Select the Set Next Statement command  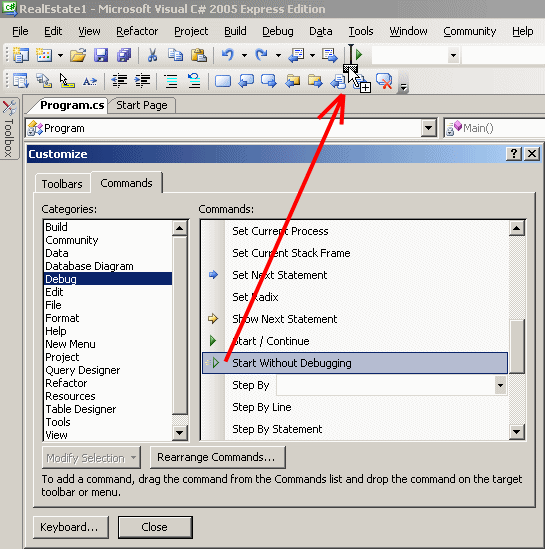point(355,275)
